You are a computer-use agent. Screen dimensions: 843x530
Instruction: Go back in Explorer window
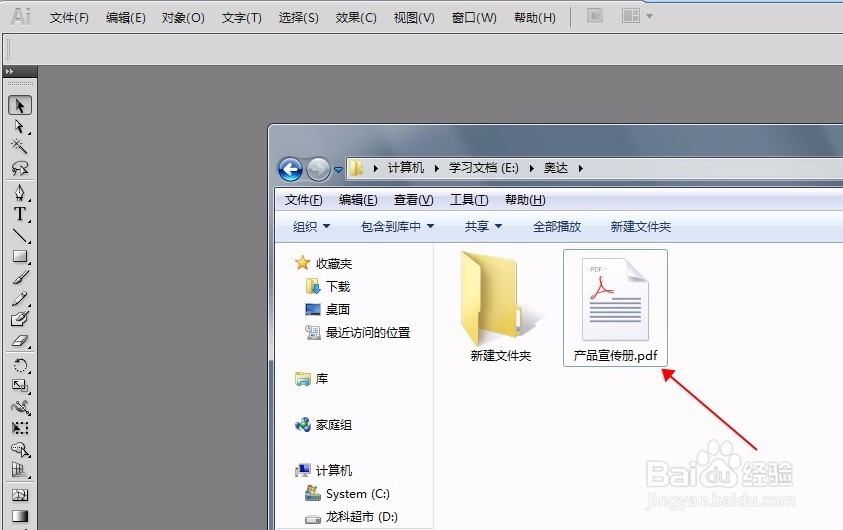click(x=290, y=169)
